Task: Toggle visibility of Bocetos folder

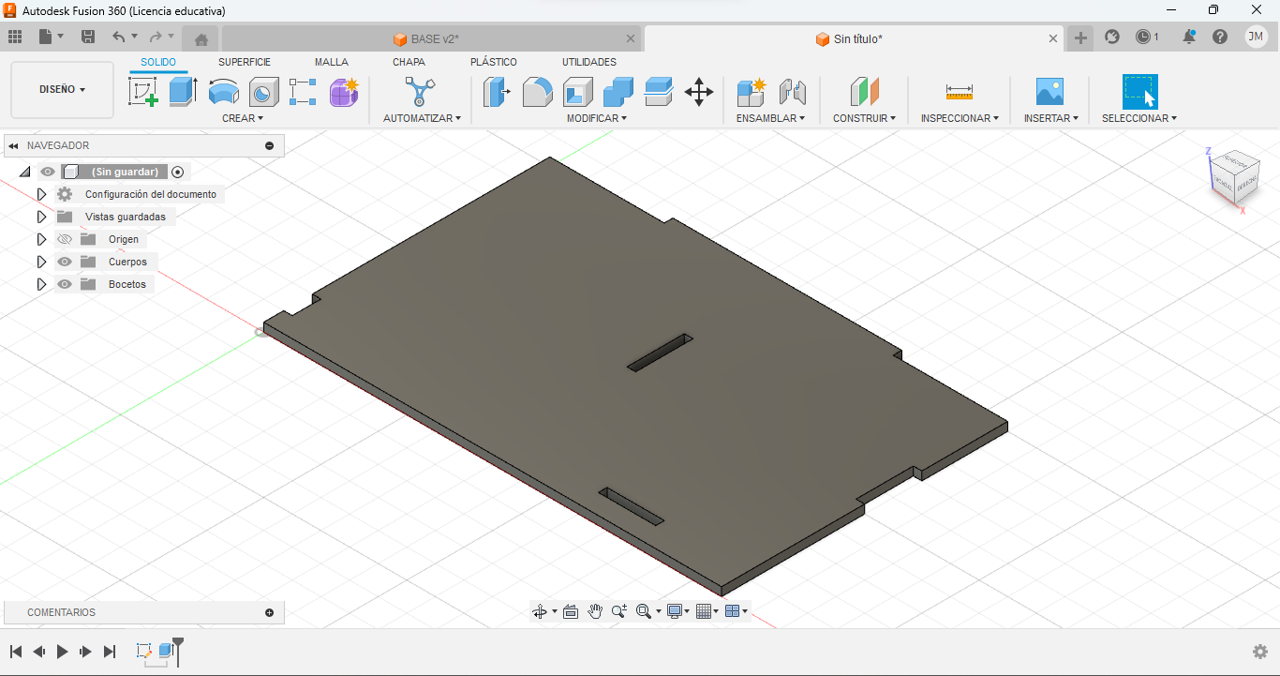Action: click(x=65, y=284)
